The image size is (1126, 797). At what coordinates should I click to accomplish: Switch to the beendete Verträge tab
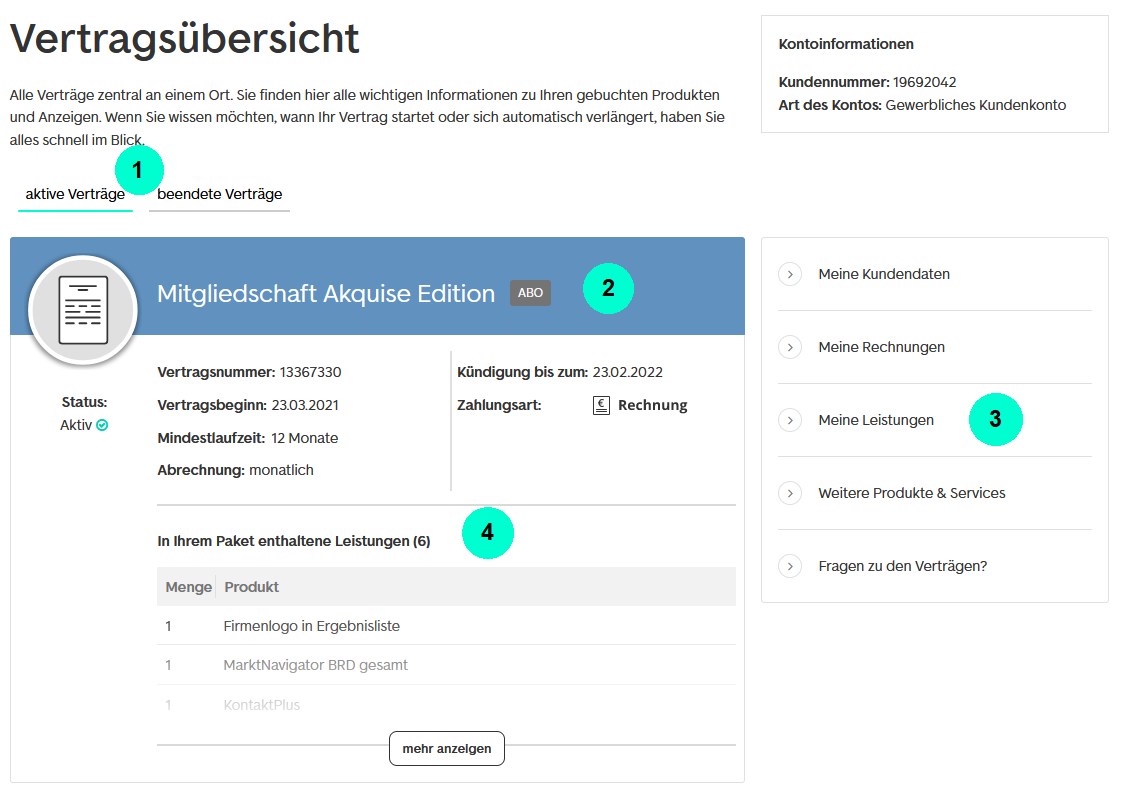tap(219, 194)
